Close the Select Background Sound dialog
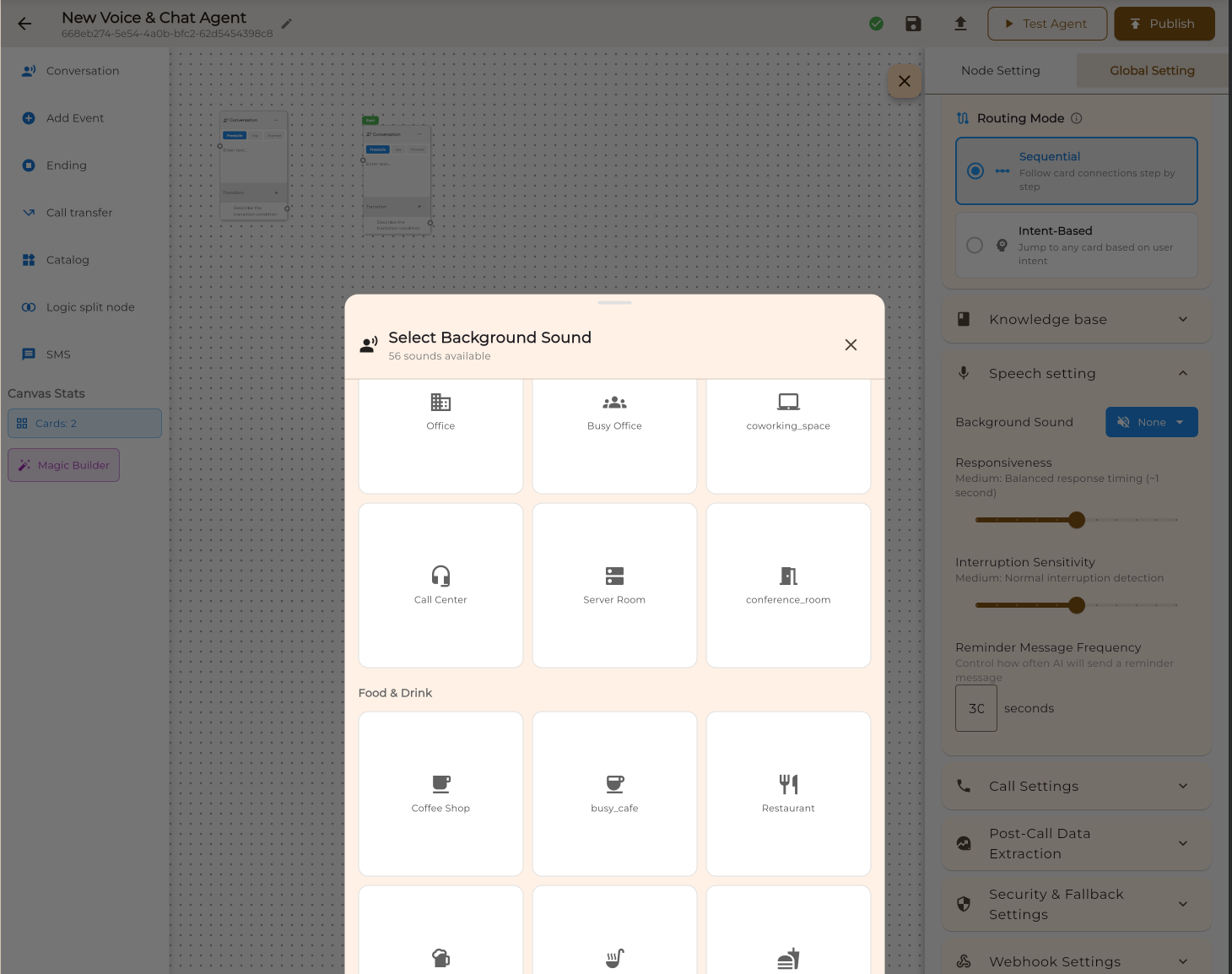The image size is (1232, 974). tap(851, 344)
